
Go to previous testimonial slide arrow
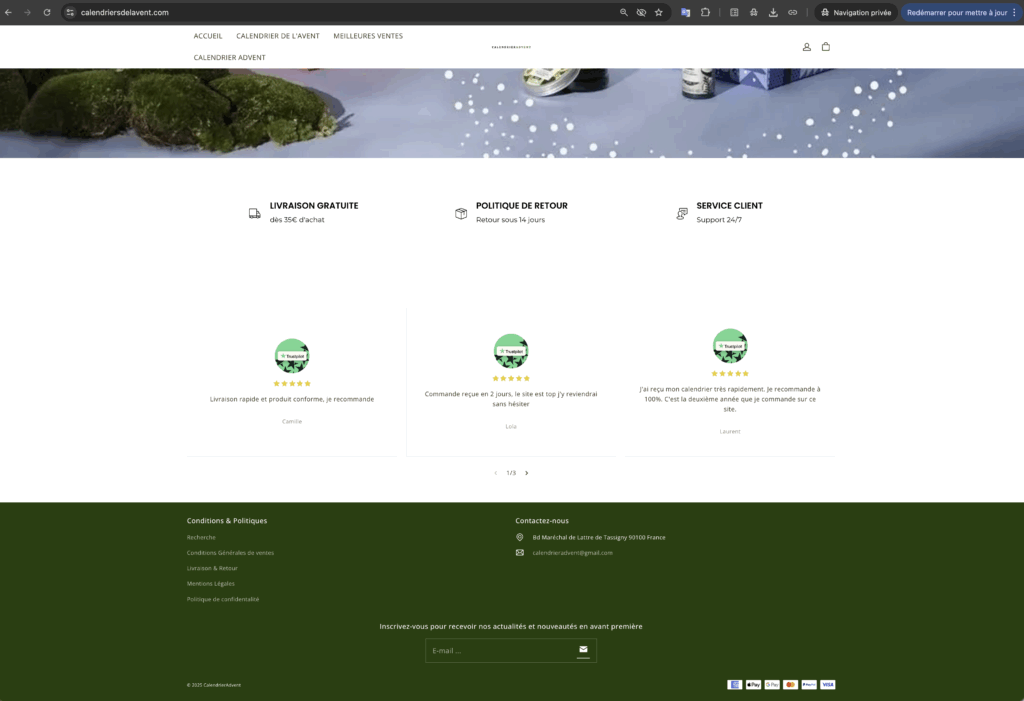(495, 473)
